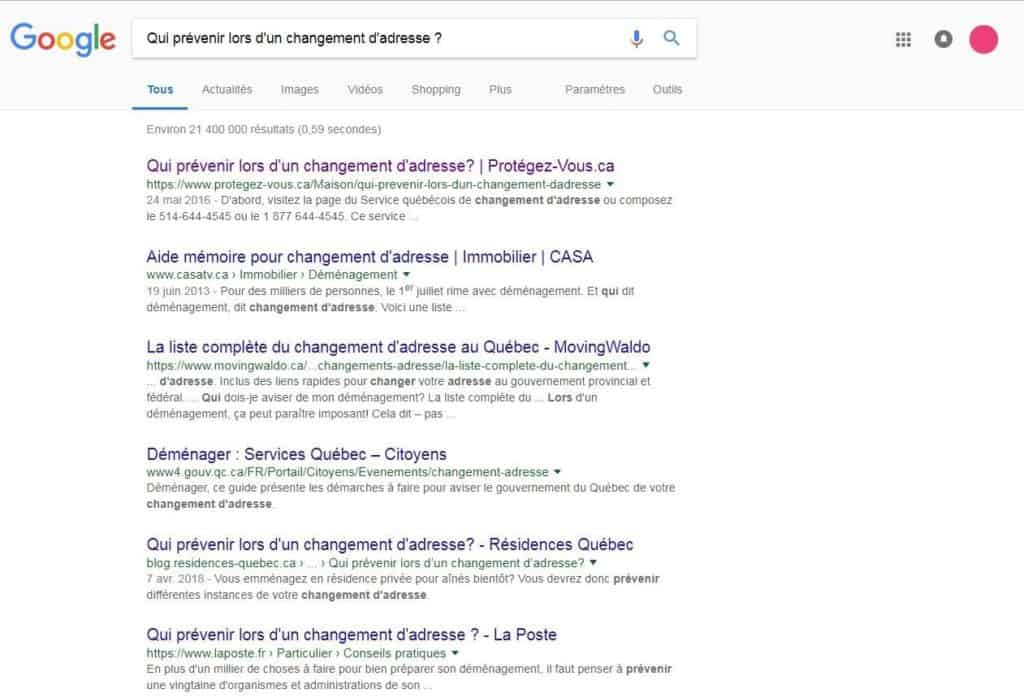
Task: Click the www.casatv.ca breadcrumb URL
Action: (272, 275)
